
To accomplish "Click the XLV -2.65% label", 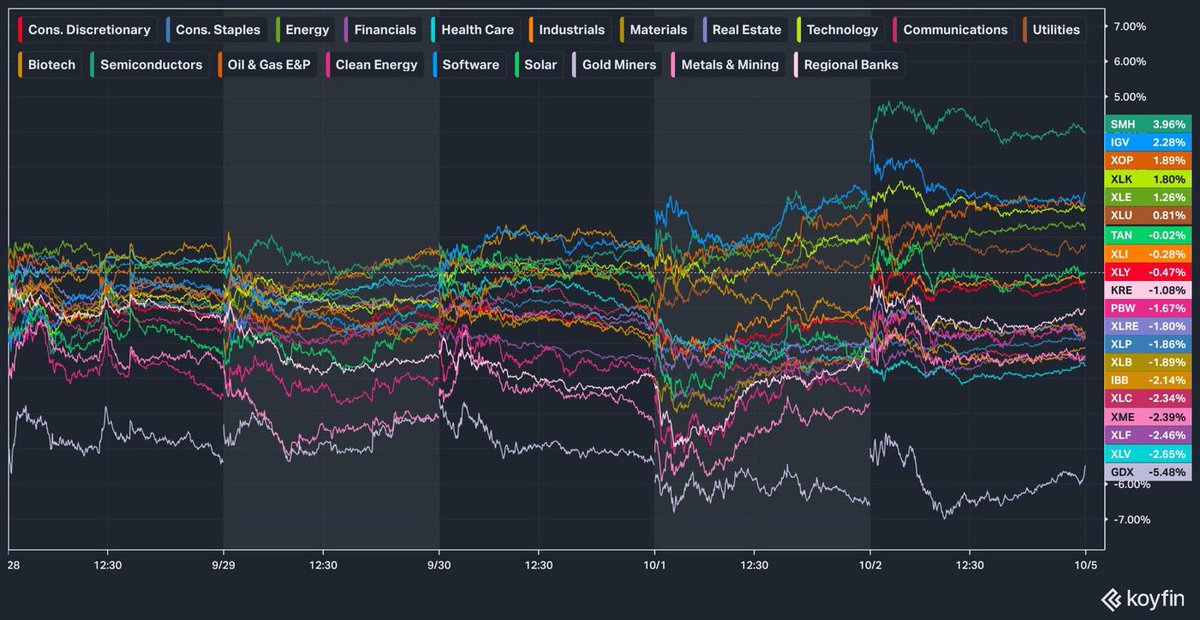I will 1148,454.
